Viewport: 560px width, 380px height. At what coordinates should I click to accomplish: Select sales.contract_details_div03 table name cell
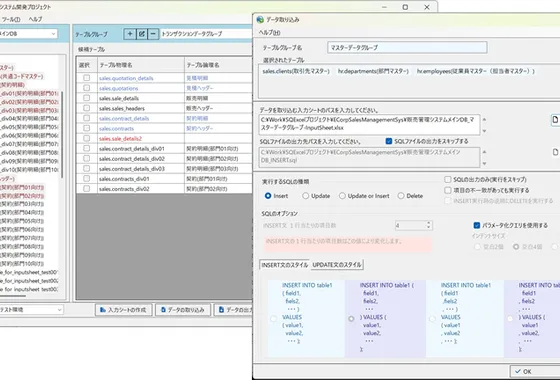tap(141, 169)
